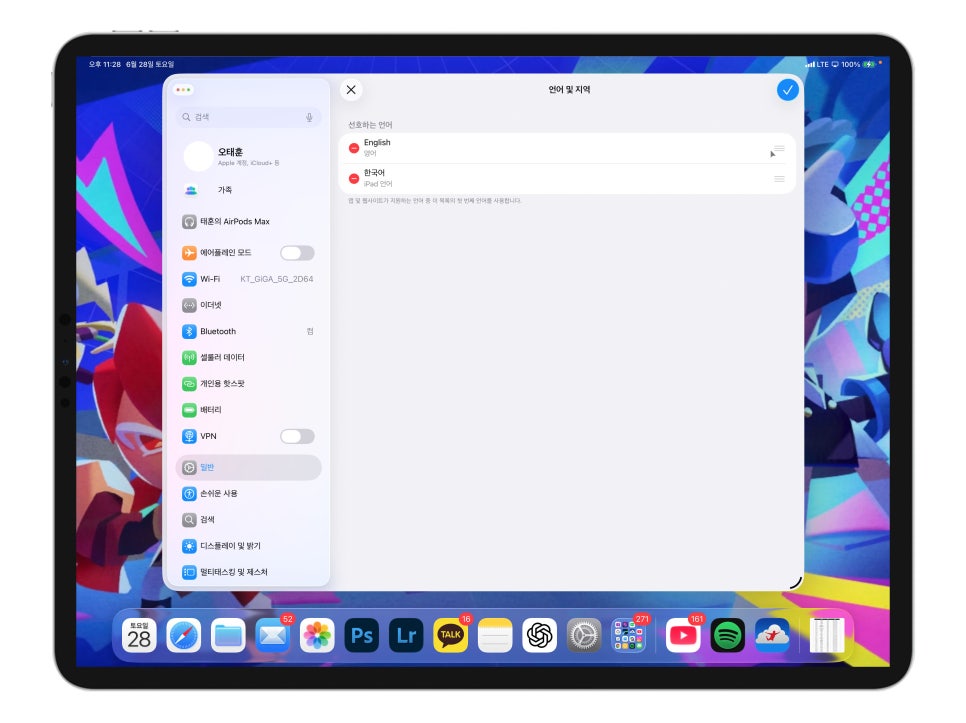Launch Safari from the dock
Viewport: 966px width, 723px height.
click(184, 636)
